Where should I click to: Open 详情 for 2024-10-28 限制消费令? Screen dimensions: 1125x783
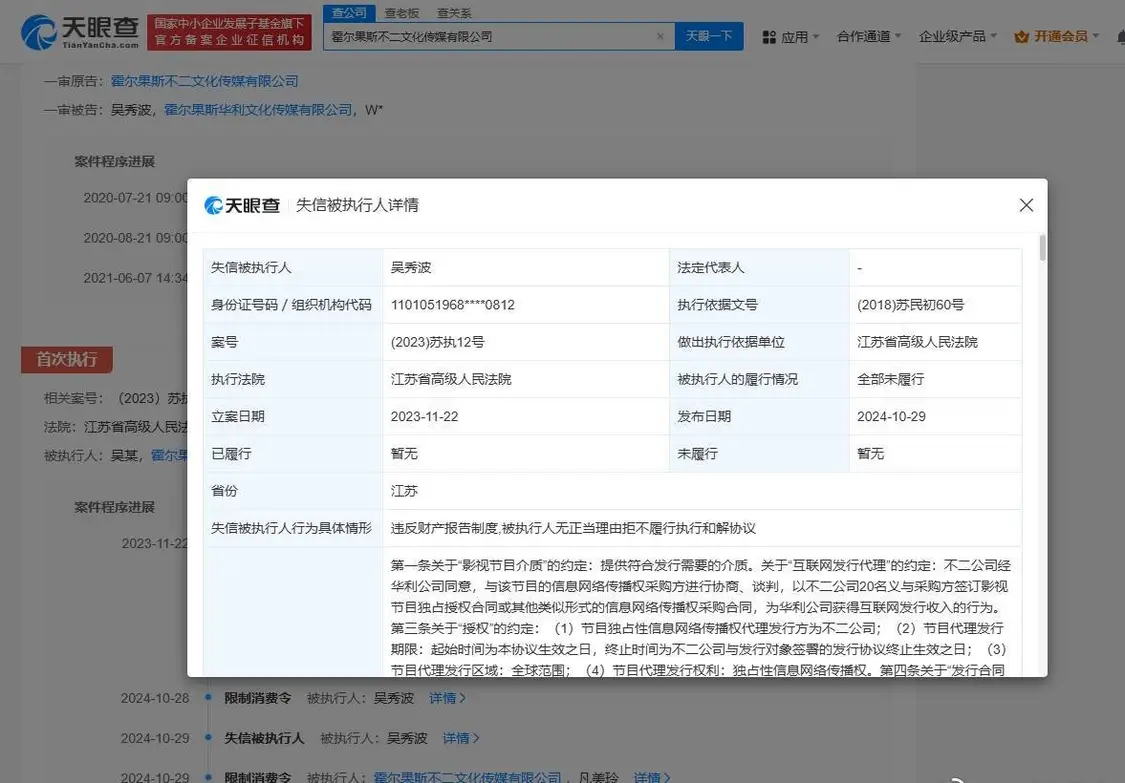pyautogui.click(x=443, y=698)
